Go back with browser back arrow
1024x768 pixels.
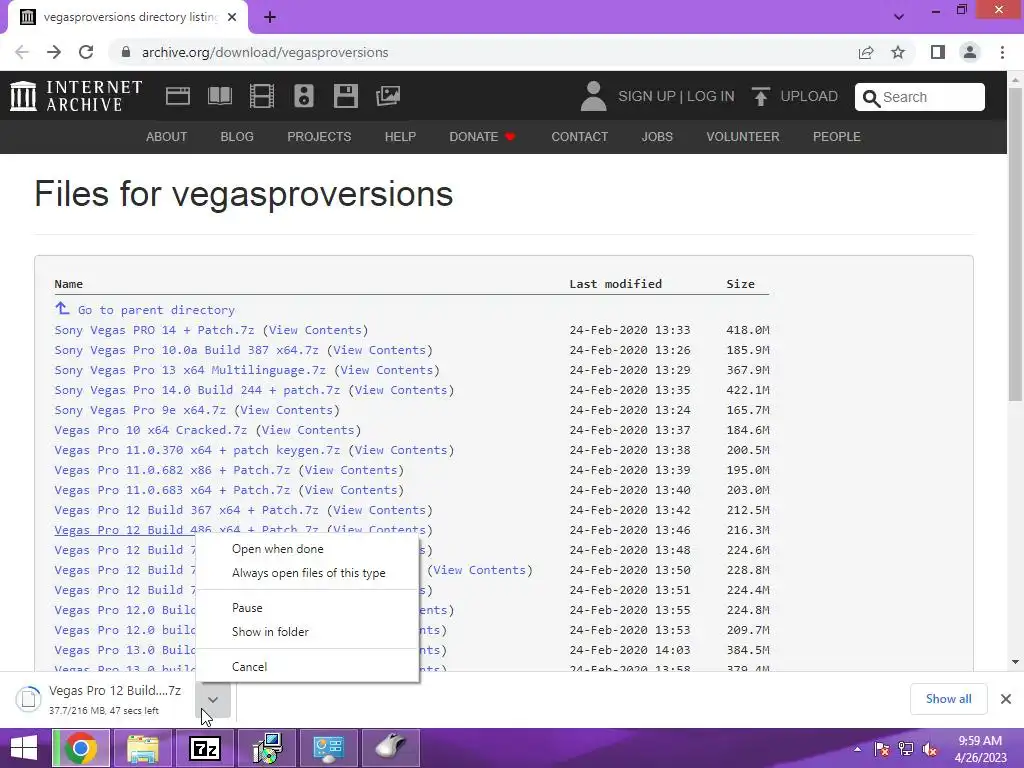point(22,52)
